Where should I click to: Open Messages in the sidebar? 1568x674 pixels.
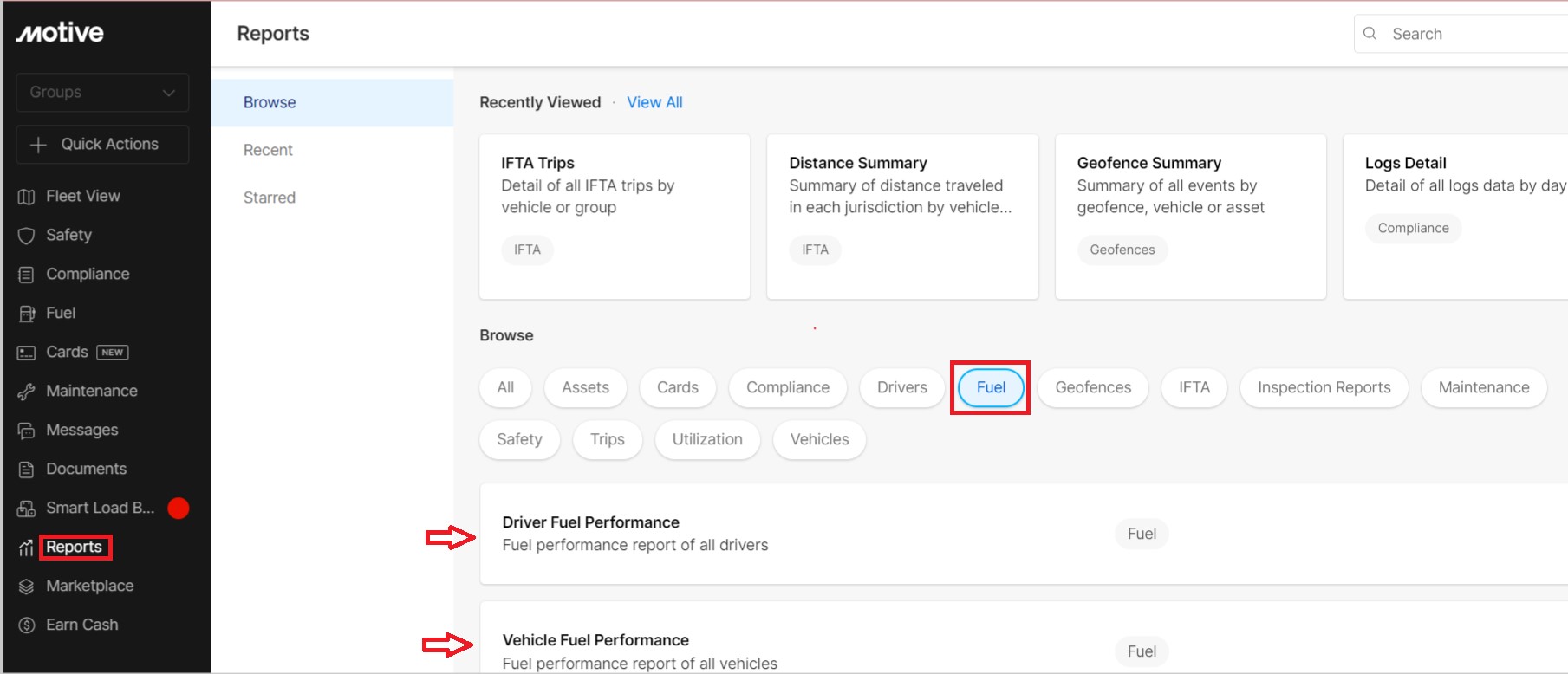pos(82,431)
